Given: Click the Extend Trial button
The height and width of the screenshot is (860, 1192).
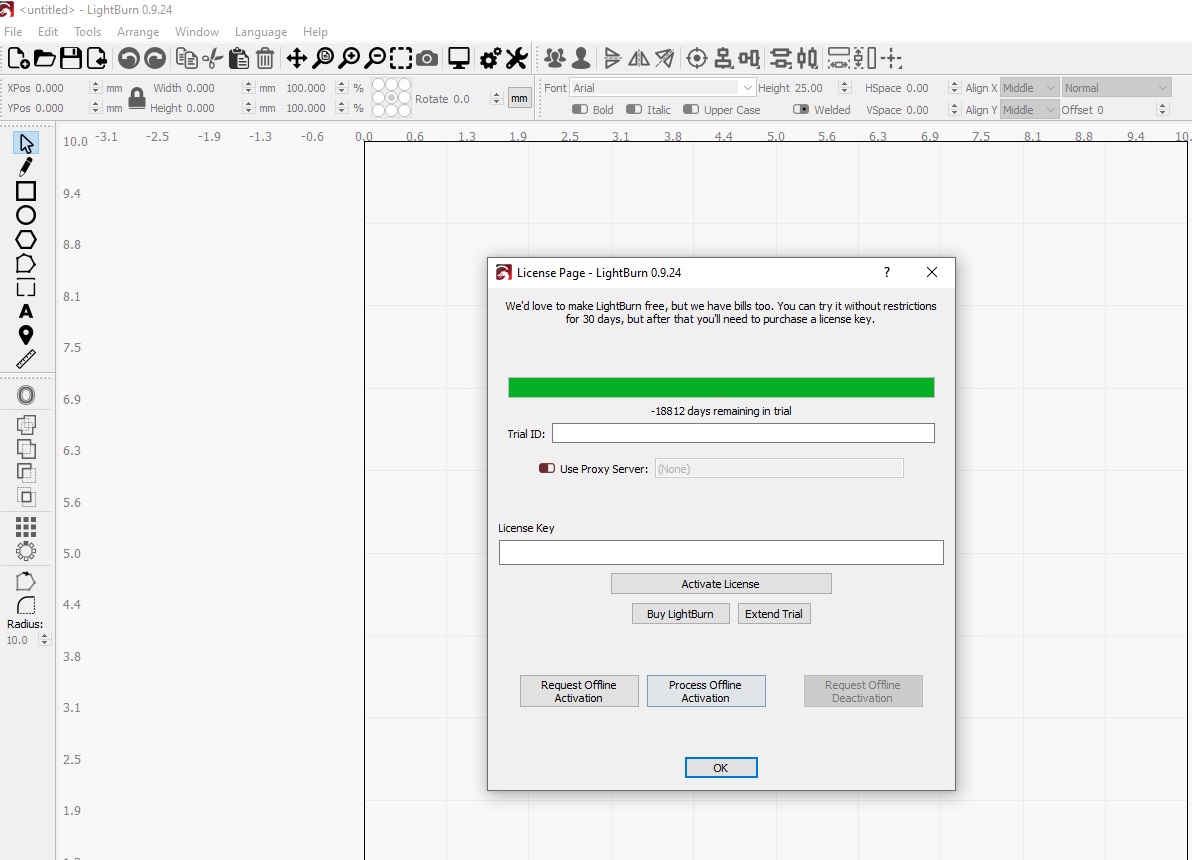Looking at the screenshot, I should tap(774, 613).
